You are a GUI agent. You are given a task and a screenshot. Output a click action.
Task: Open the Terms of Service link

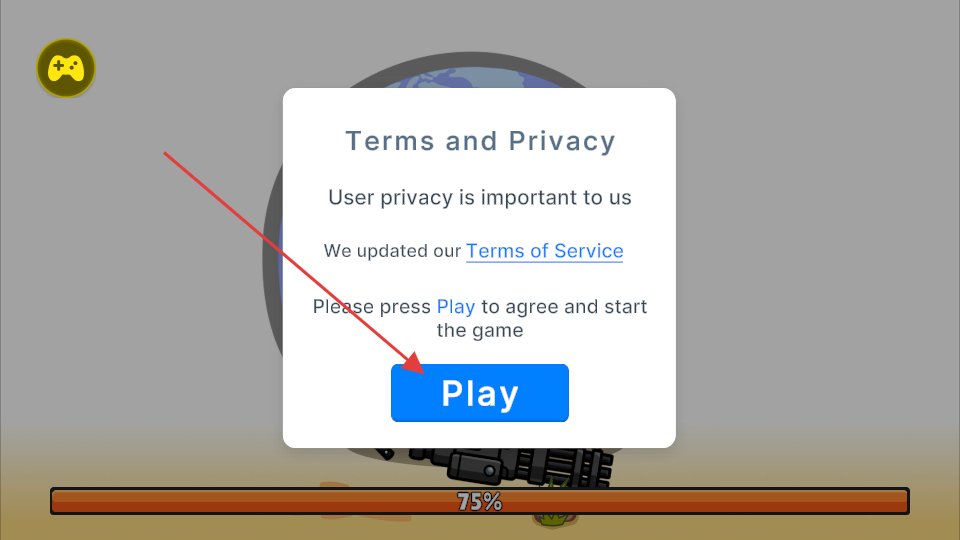544,251
